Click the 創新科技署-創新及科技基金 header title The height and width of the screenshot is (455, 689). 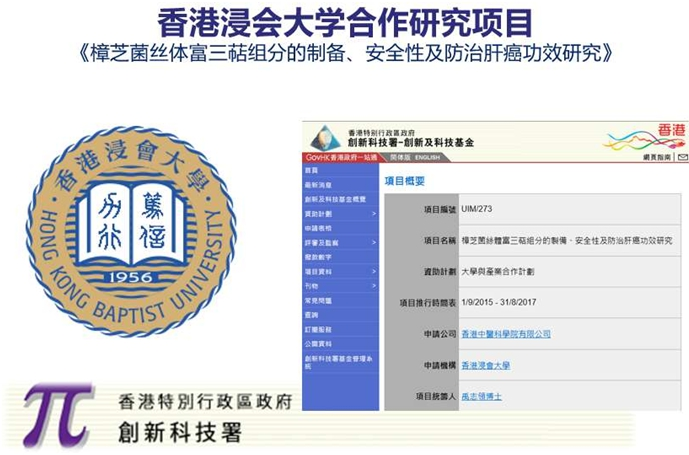411,142
